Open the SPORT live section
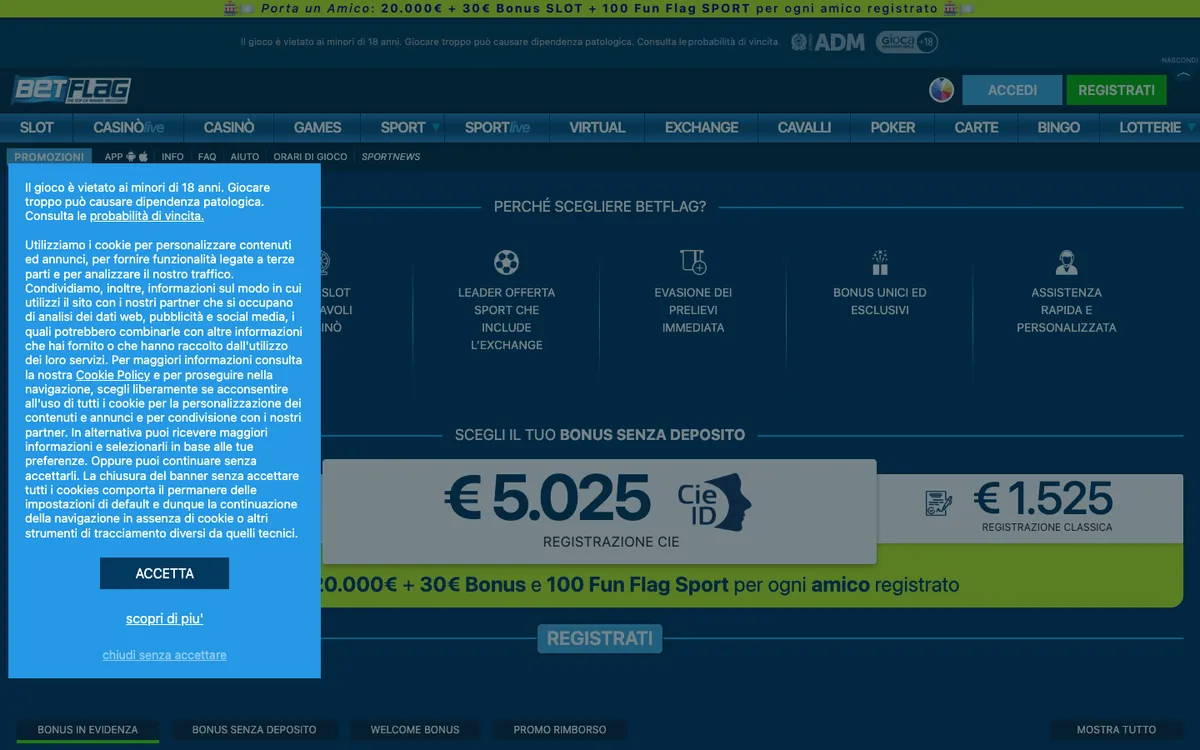 (497, 128)
